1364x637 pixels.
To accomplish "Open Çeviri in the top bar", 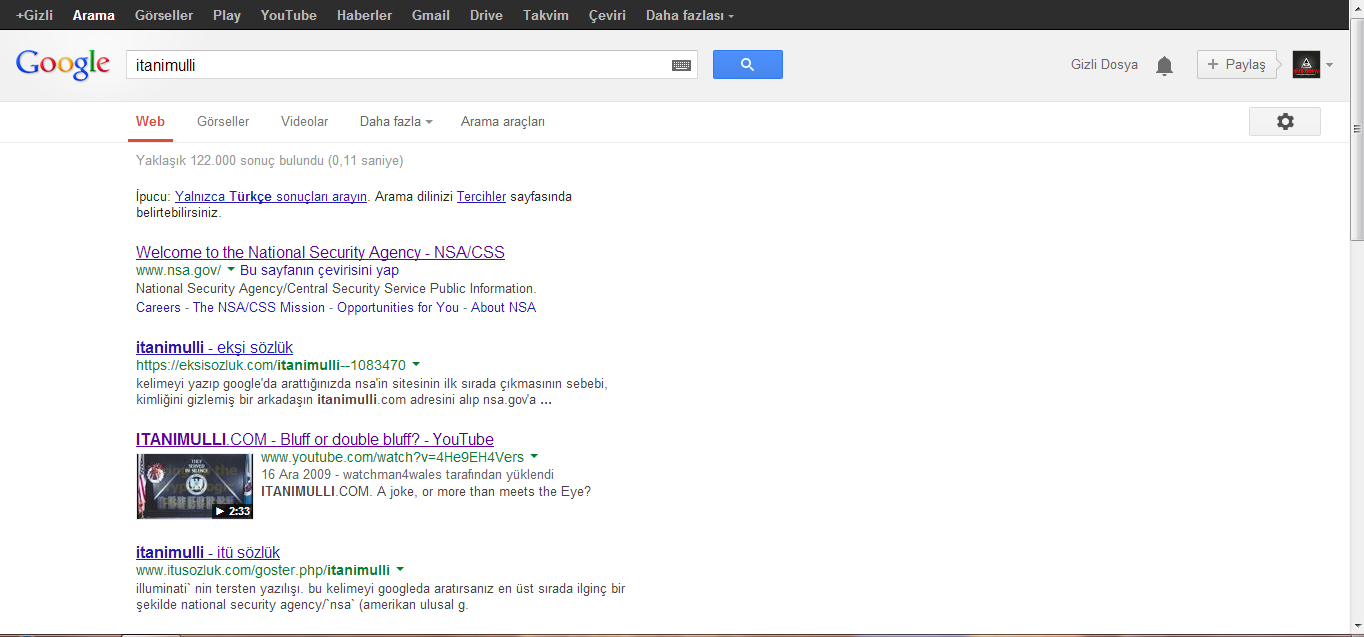I will click(607, 15).
